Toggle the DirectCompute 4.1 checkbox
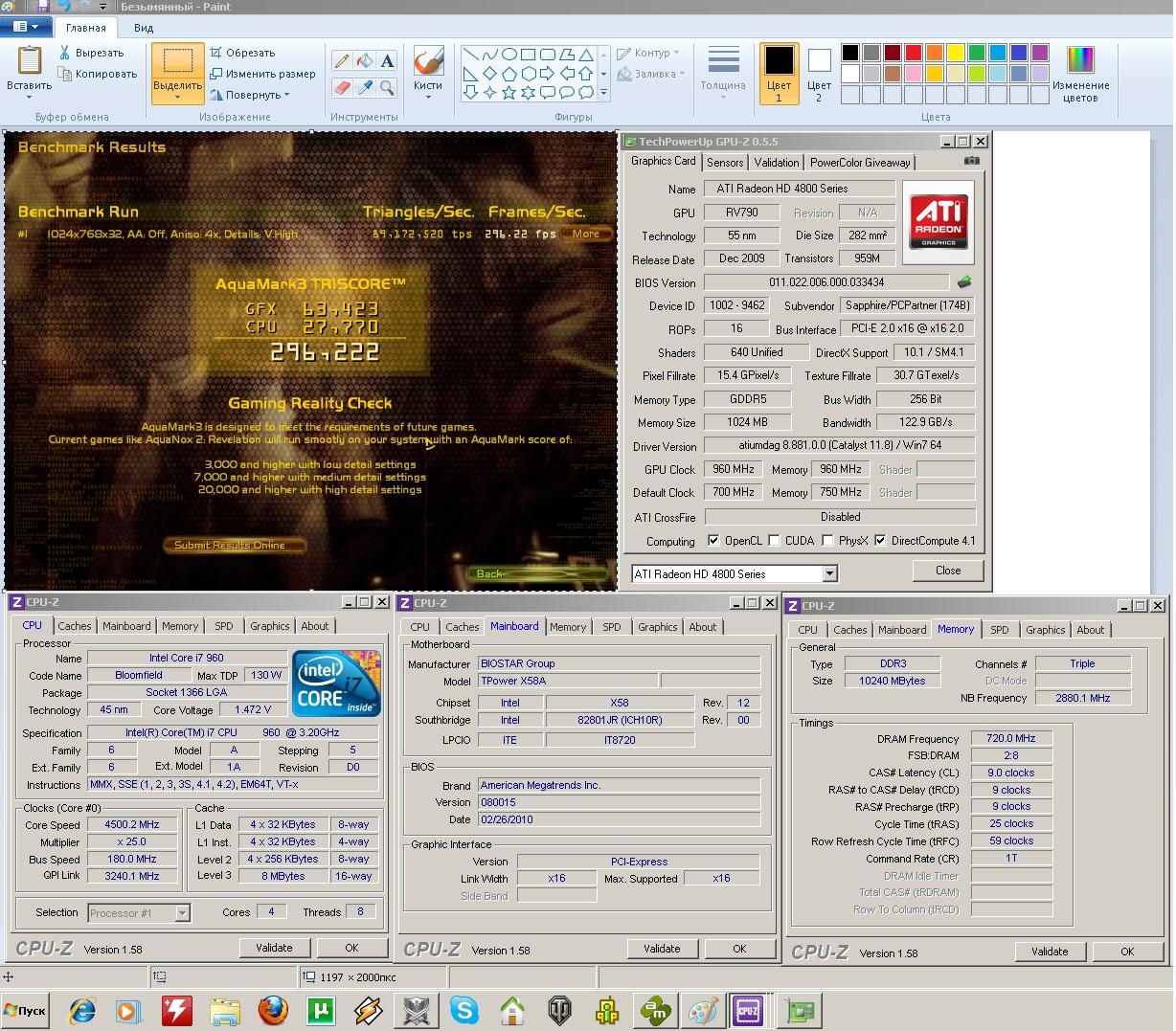Image resolution: width=1176 pixels, height=1031 pixels. [x=880, y=541]
